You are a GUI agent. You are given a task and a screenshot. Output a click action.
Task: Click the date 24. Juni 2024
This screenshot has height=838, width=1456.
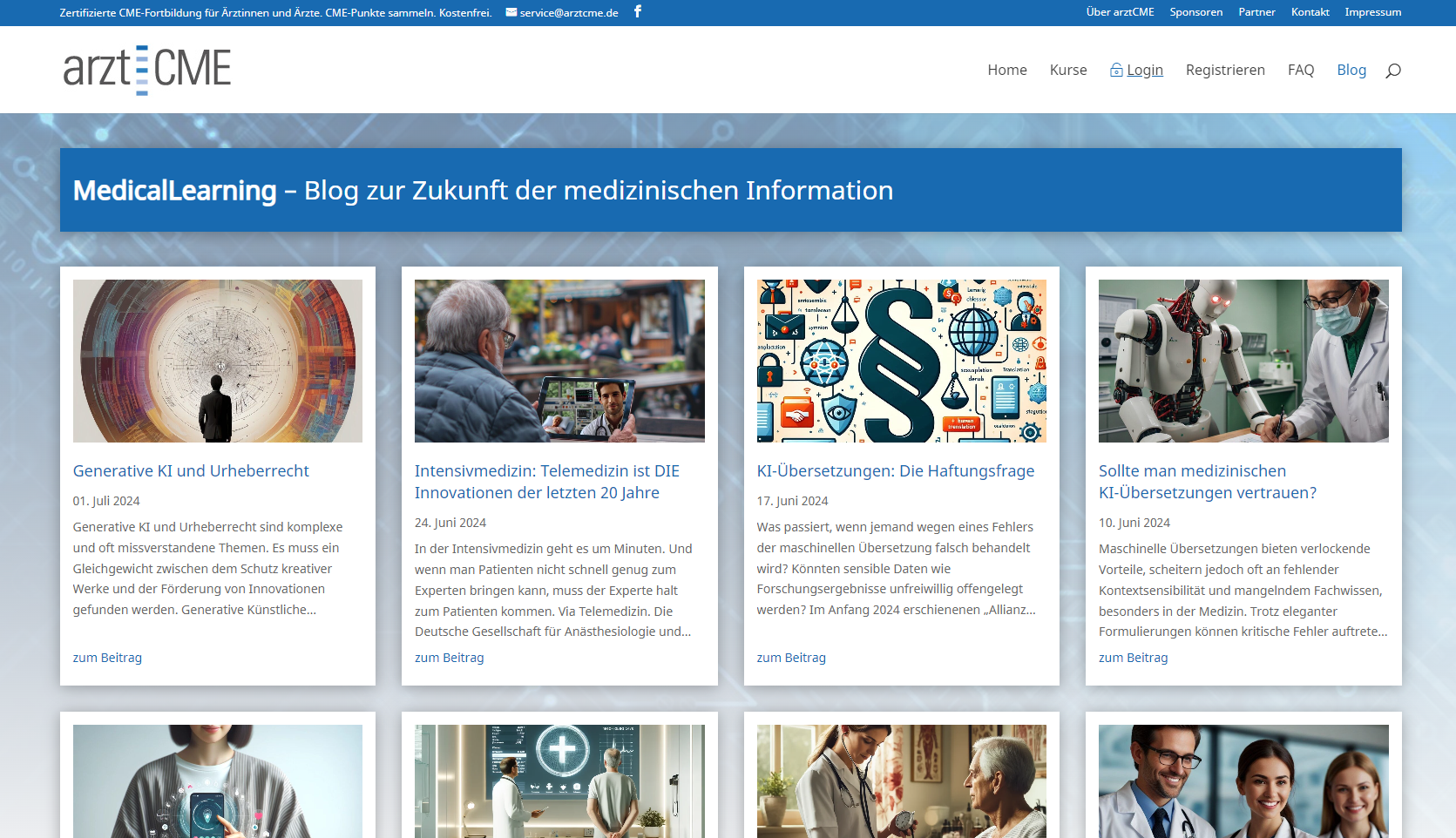(x=450, y=523)
